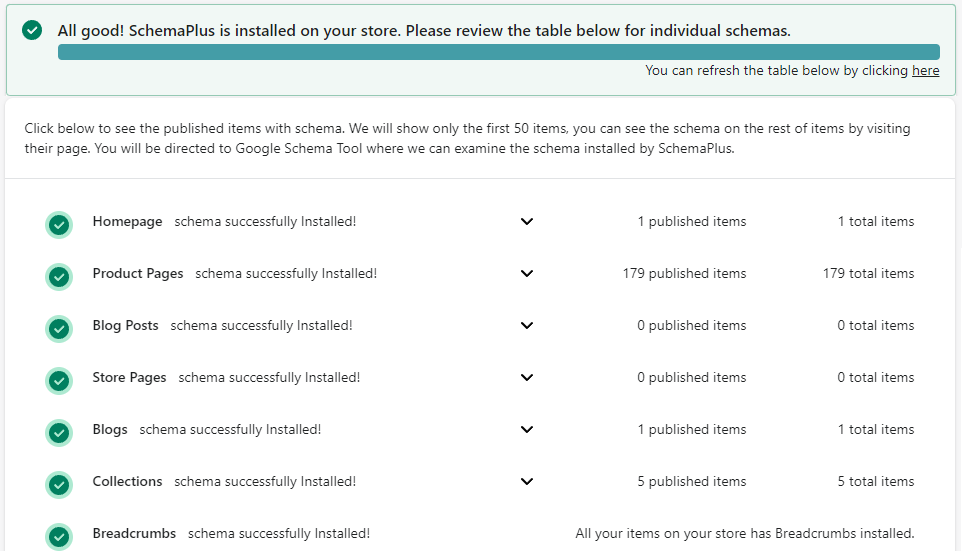Expand the Blogs schema row
962x551 pixels.
pos(527,430)
